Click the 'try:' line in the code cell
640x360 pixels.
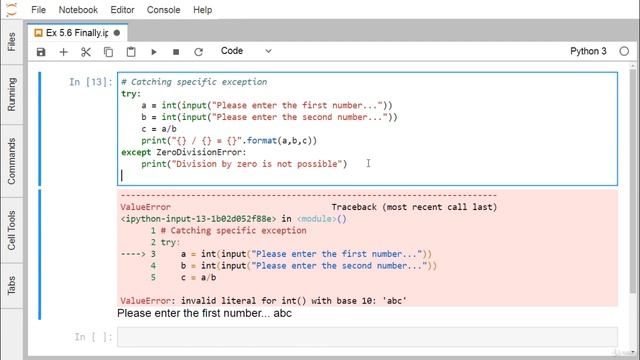click(131, 94)
